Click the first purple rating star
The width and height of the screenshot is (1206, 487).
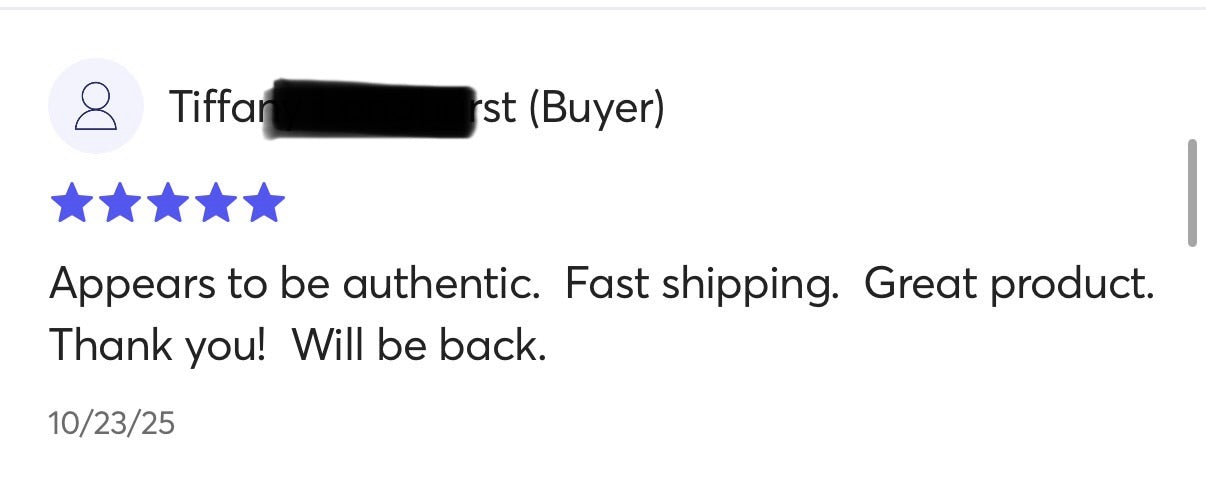tap(70, 202)
